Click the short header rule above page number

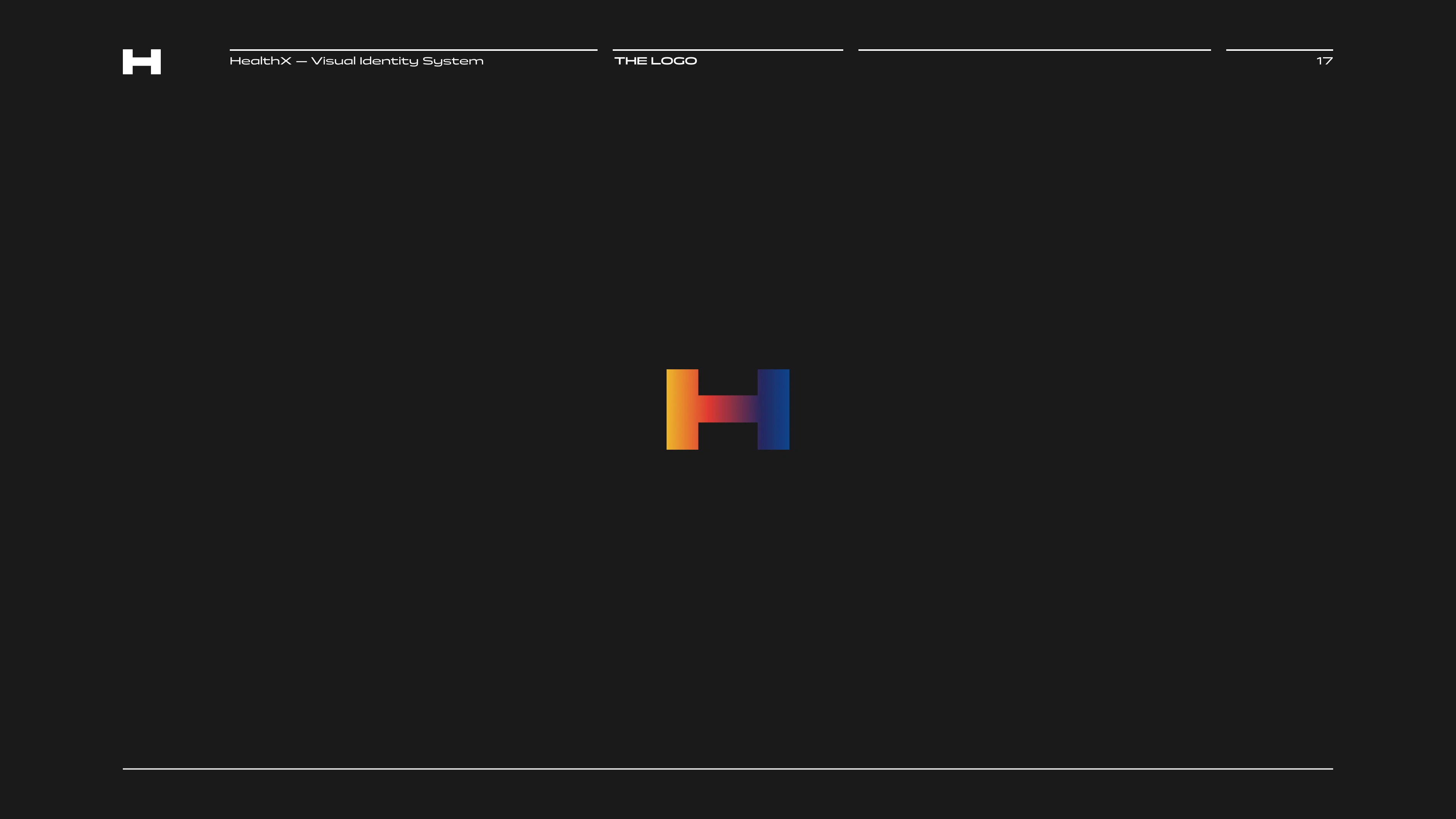point(1279,50)
